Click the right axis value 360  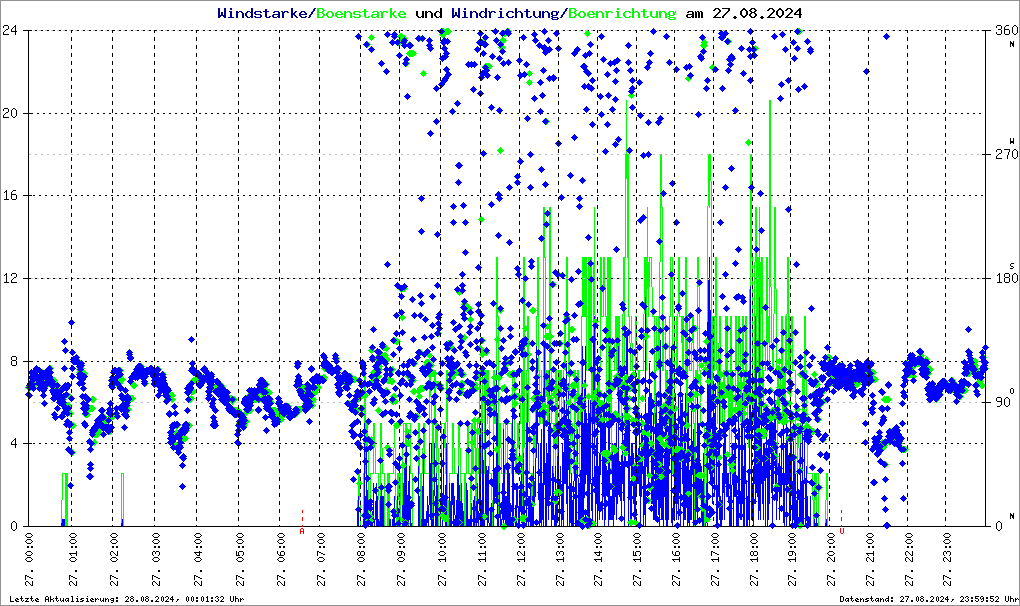click(1006, 31)
